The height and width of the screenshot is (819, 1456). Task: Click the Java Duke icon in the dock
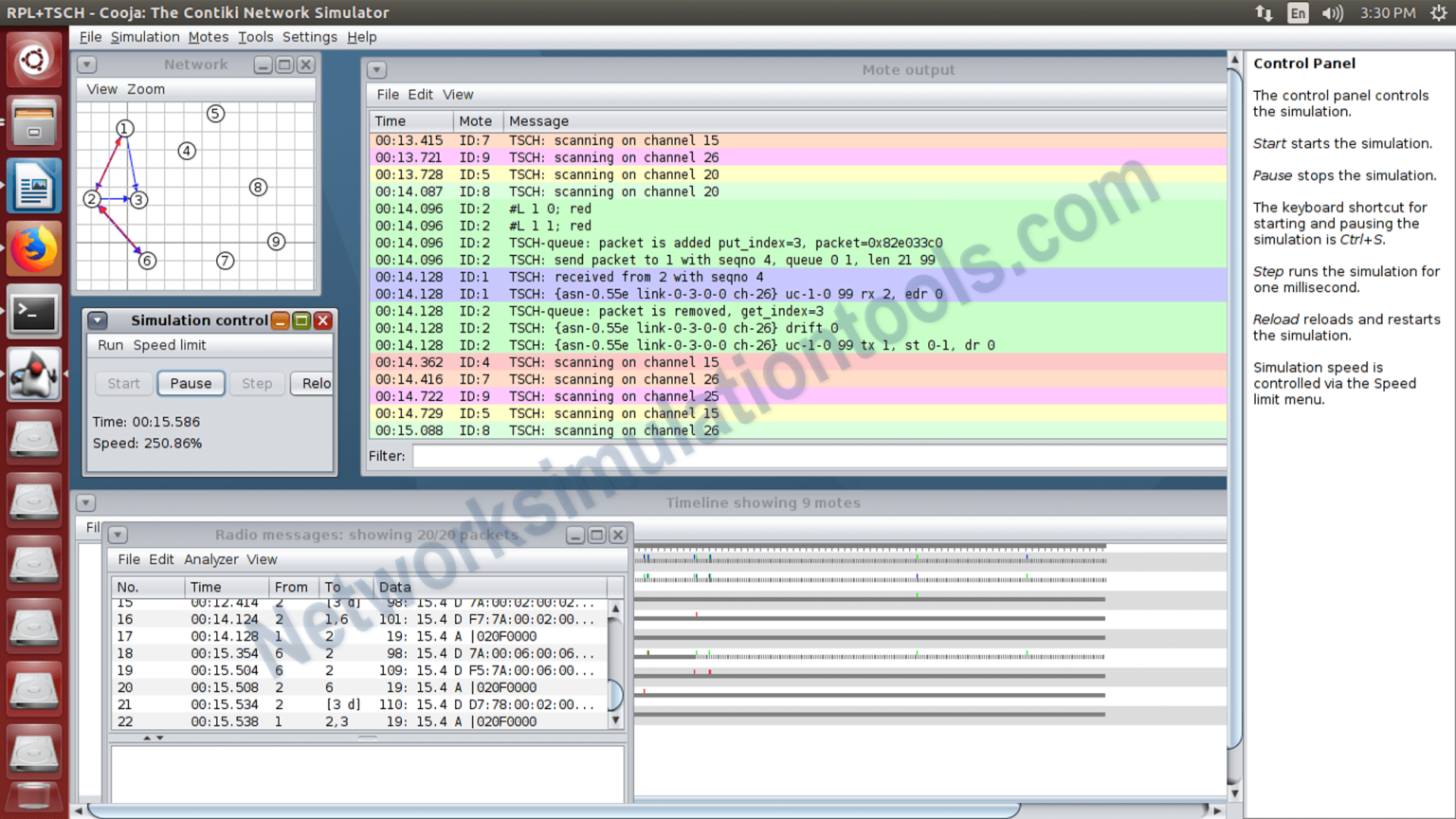pos(33,373)
